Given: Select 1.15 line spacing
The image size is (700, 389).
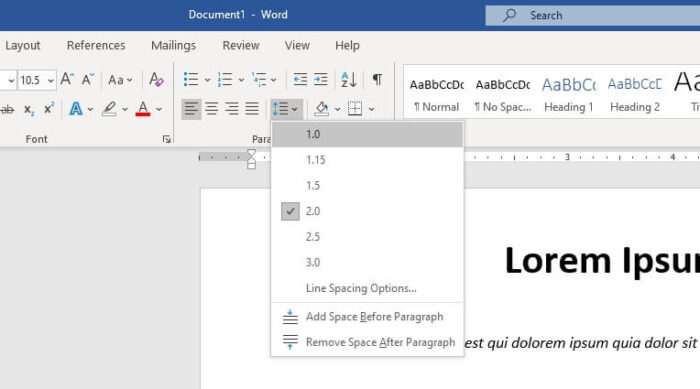Looking at the screenshot, I should coord(367,160).
